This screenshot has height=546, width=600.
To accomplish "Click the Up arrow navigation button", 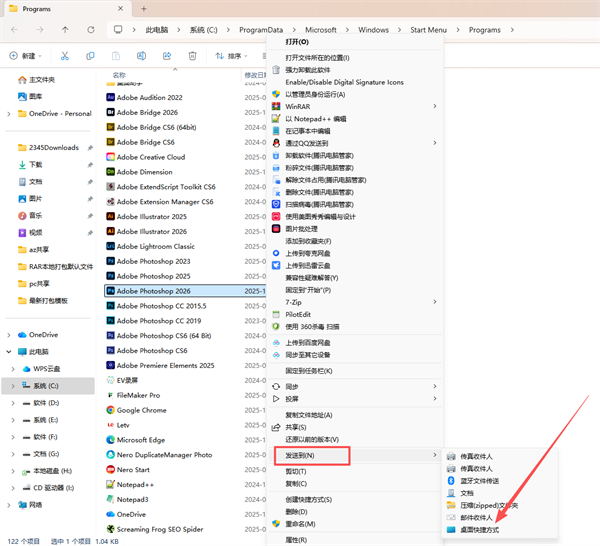I will (x=65, y=29).
